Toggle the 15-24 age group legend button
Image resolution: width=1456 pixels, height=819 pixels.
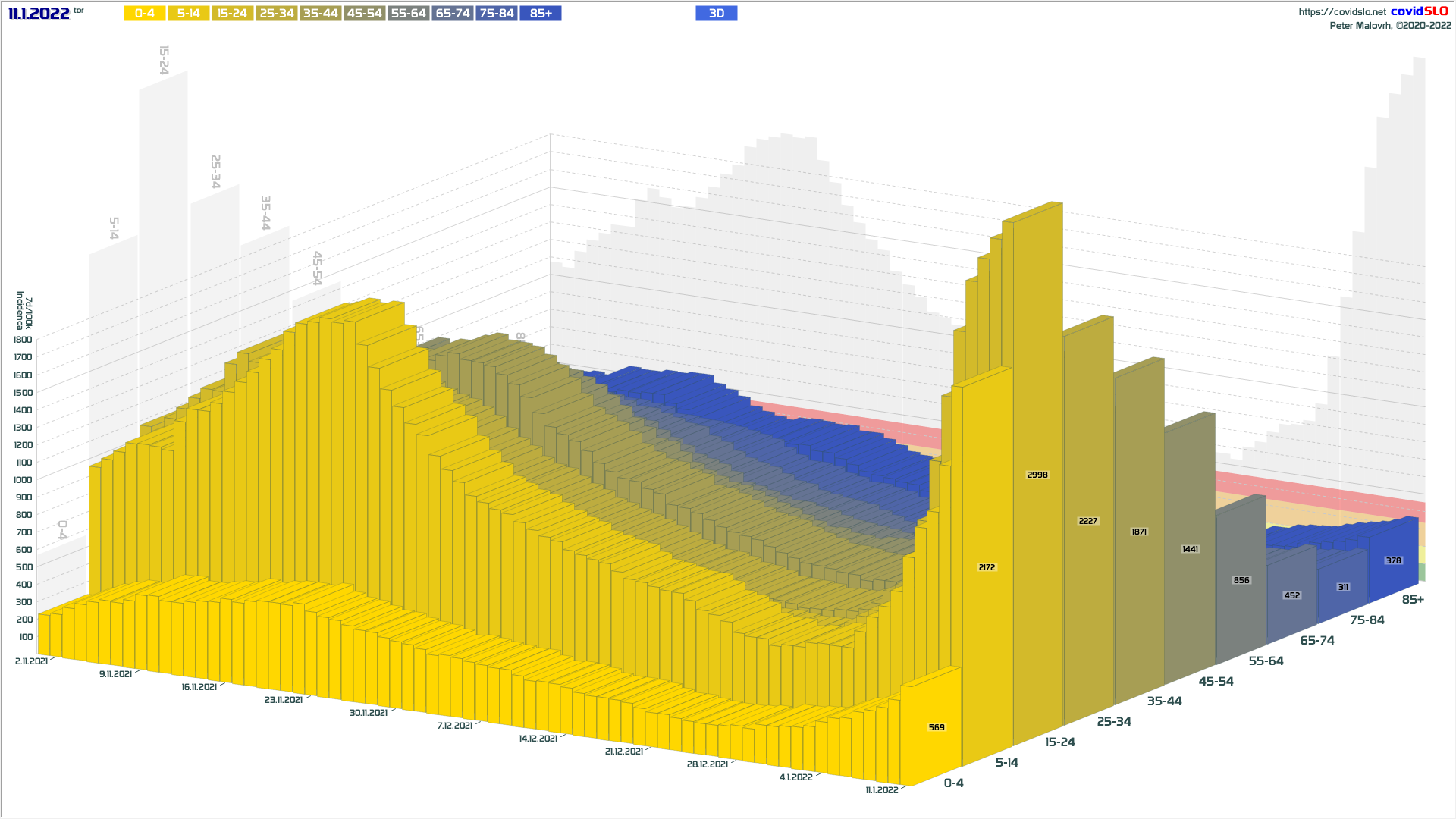coord(232,14)
